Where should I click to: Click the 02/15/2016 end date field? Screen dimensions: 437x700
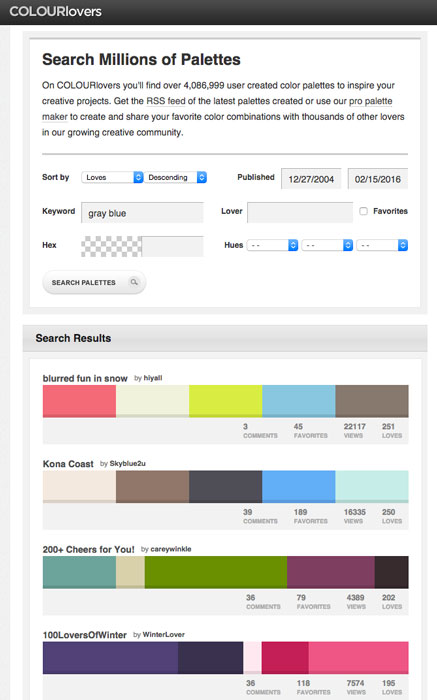(378, 179)
